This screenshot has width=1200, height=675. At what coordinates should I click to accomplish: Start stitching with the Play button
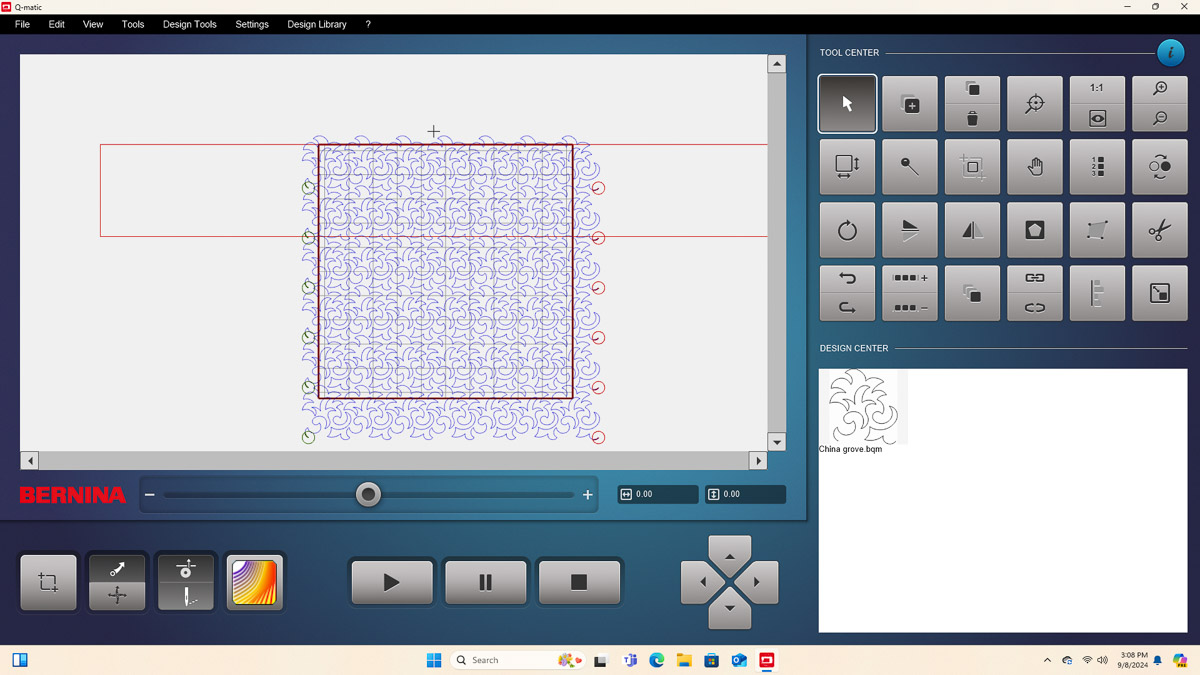[x=392, y=582]
